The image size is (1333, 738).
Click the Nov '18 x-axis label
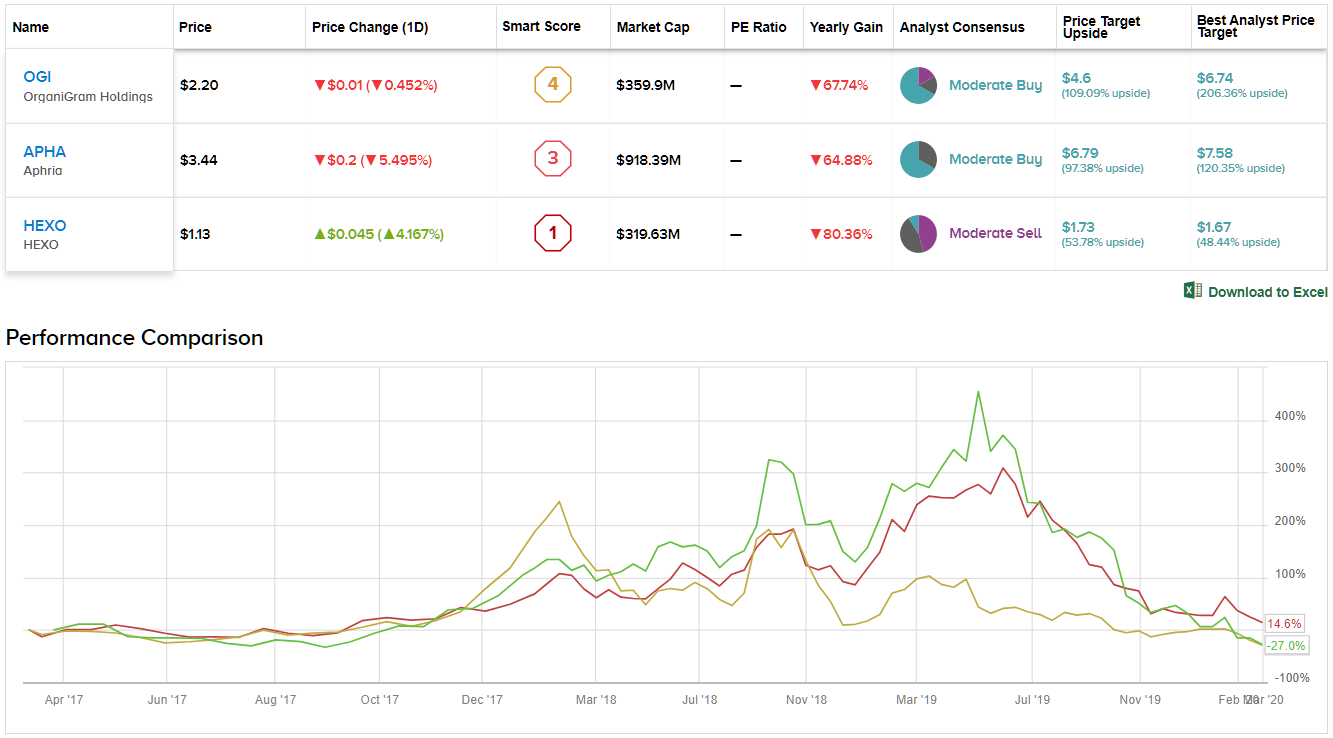pos(806,699)
